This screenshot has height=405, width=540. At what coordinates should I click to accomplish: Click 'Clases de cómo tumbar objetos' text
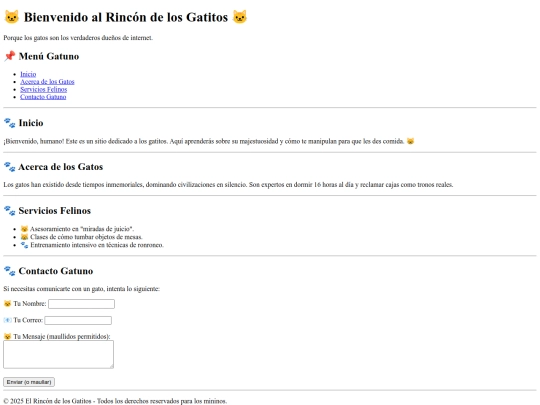pyautogui.click(x=86, y=237)
